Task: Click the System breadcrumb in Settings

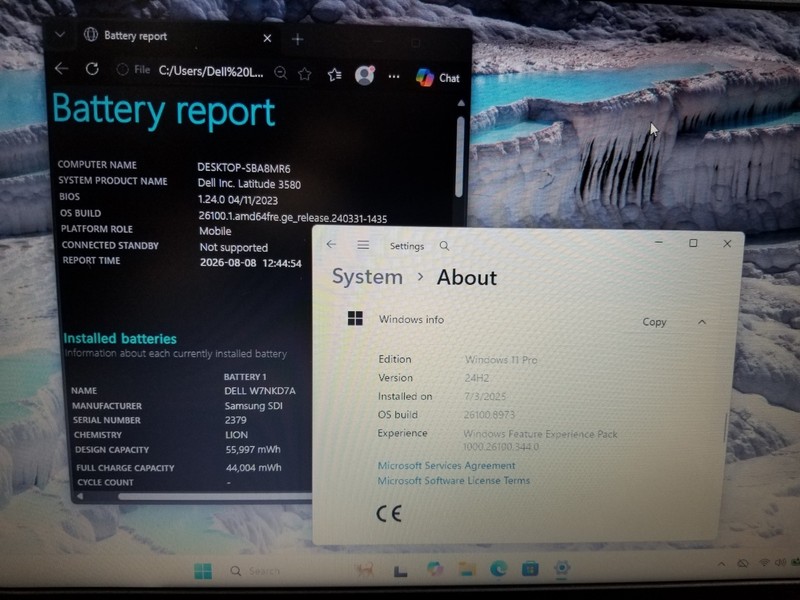Action: point(367,277)
